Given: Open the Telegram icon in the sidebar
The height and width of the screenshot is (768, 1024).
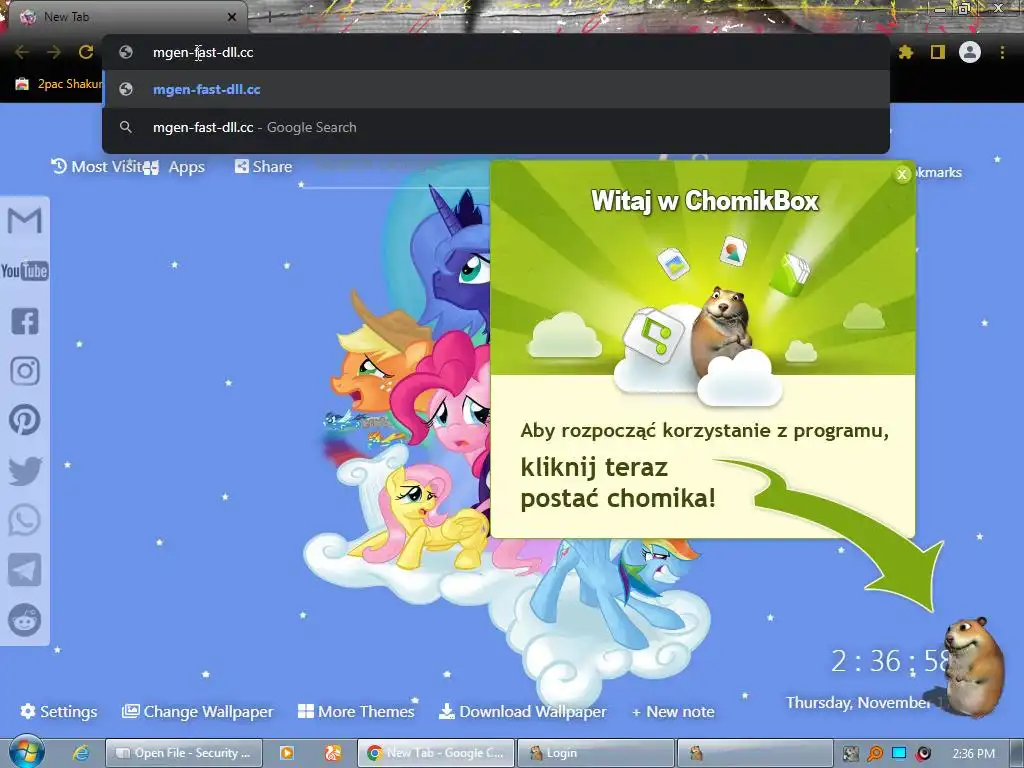Looking at the screenshot, I should (25, 570).
